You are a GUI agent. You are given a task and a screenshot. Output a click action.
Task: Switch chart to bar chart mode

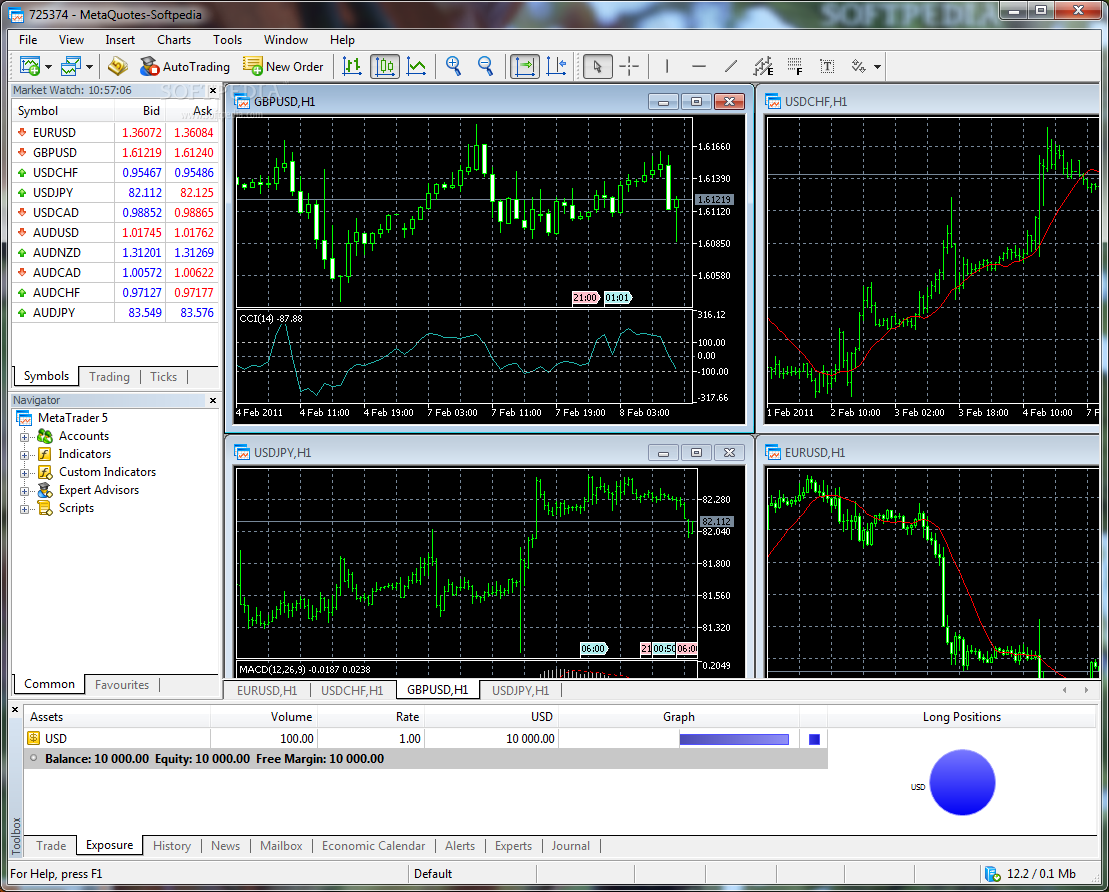[352, 66]
